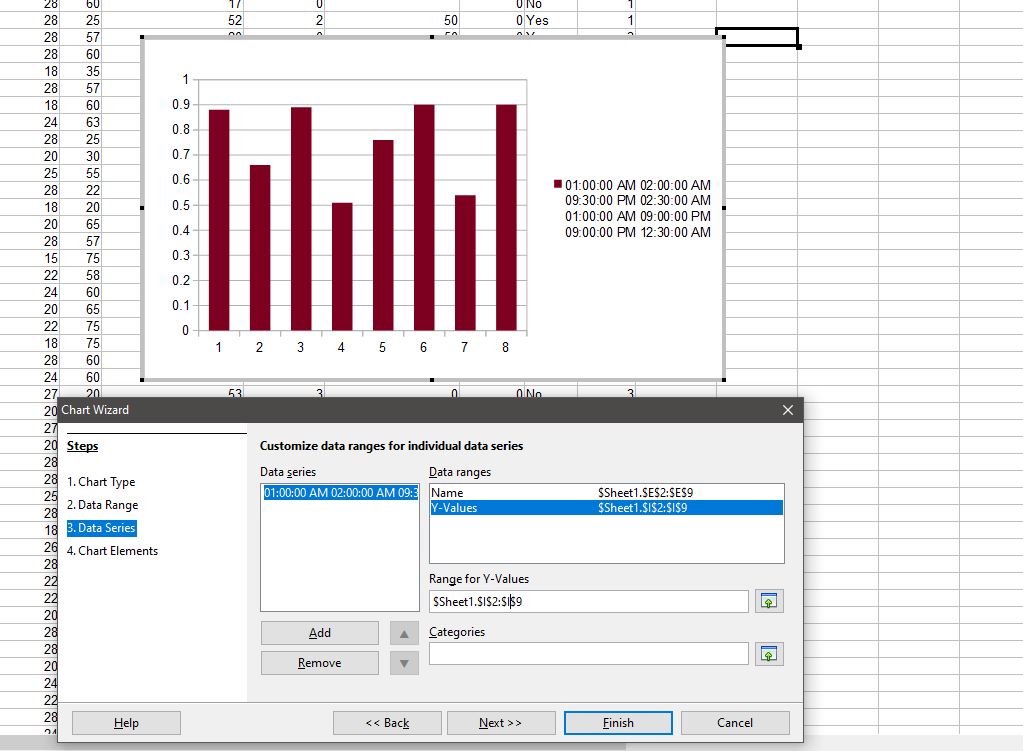Click the dark red legend color swatch
The width and height of the screenshot is (1023, 751).
coord(558,185)
